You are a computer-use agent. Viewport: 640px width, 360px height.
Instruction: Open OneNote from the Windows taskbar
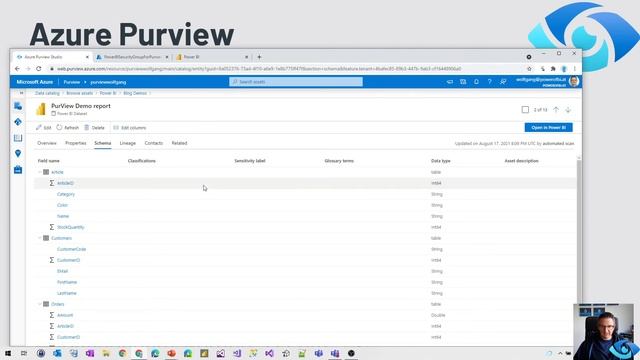coord(90,353)
